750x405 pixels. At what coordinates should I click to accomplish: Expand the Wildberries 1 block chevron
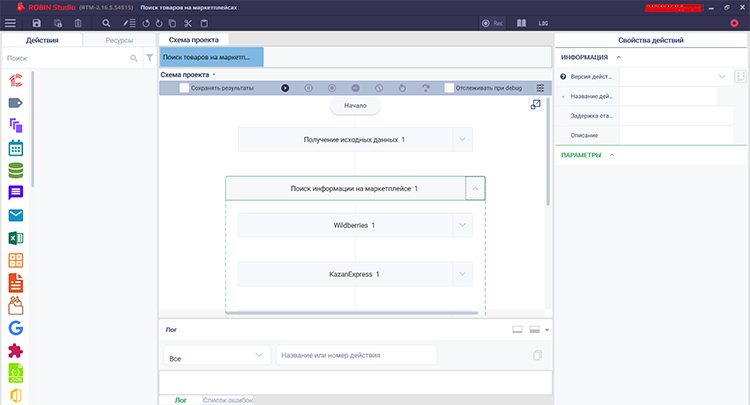(462, 225)
